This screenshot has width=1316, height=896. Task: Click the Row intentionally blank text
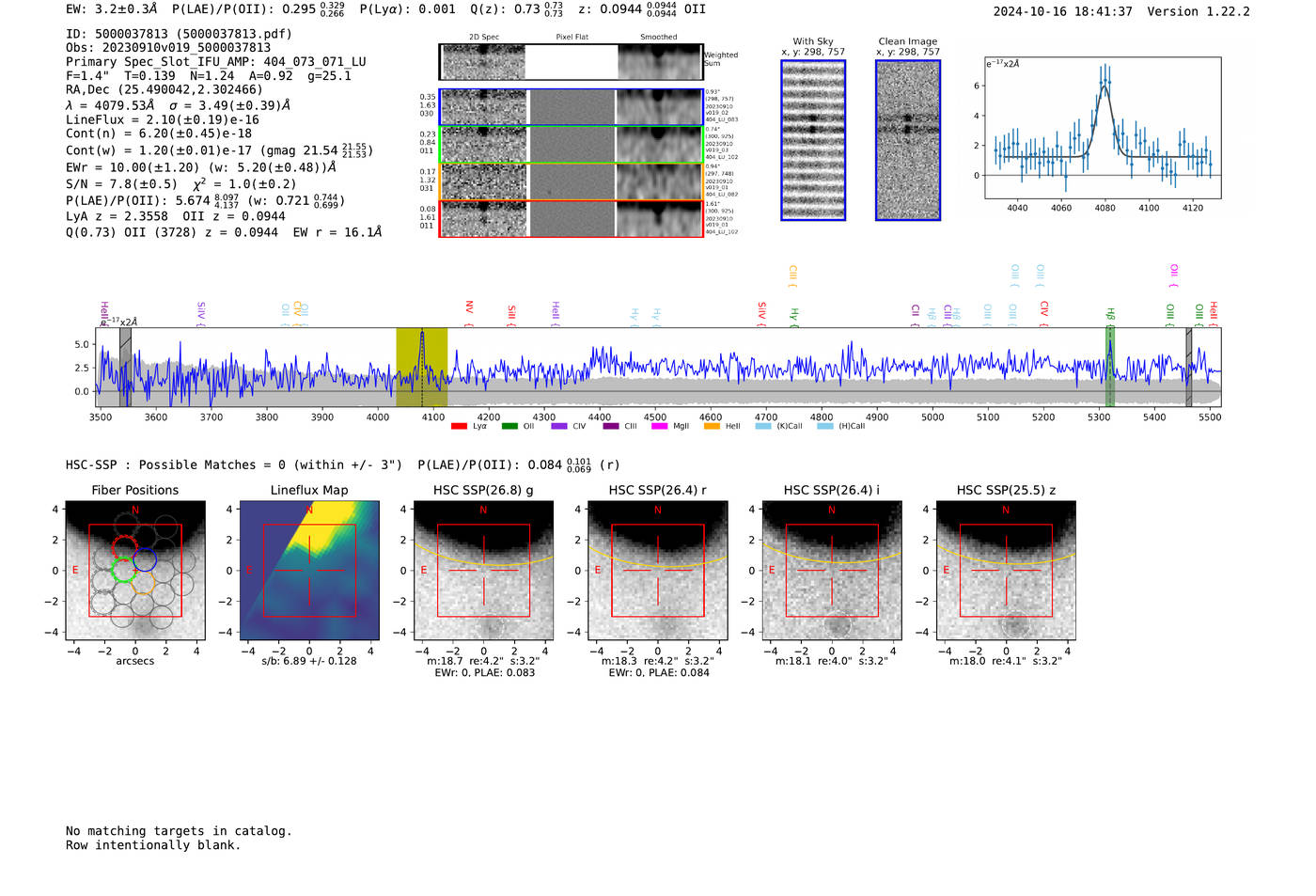point(153,845)
